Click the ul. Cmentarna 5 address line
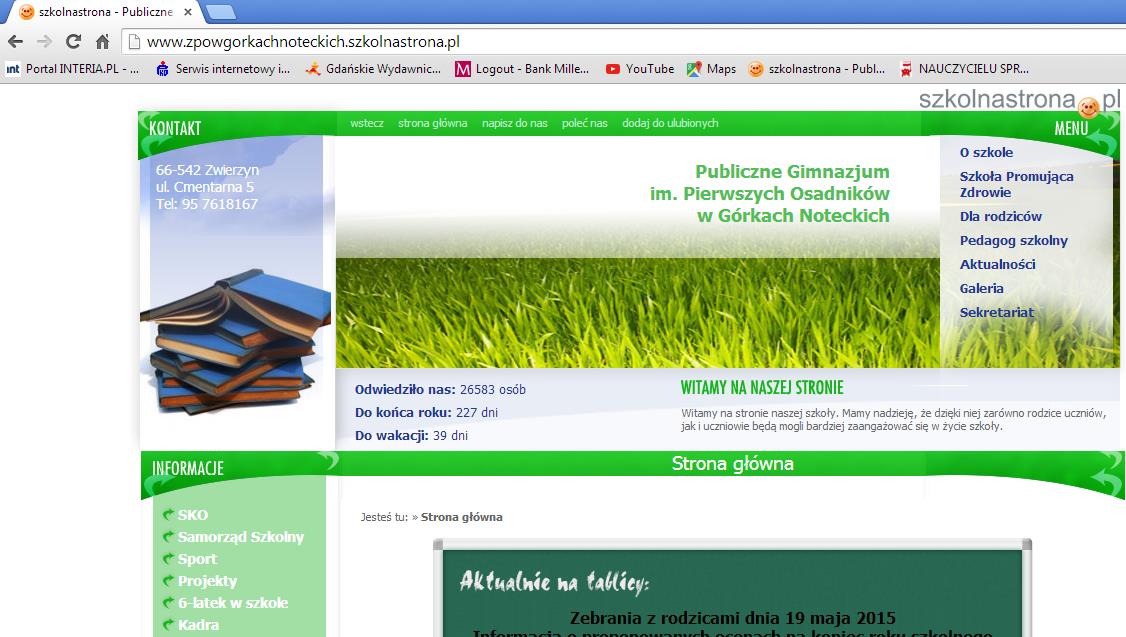The height and width of the screenshot is (637, 1126). tap(205, 187)
